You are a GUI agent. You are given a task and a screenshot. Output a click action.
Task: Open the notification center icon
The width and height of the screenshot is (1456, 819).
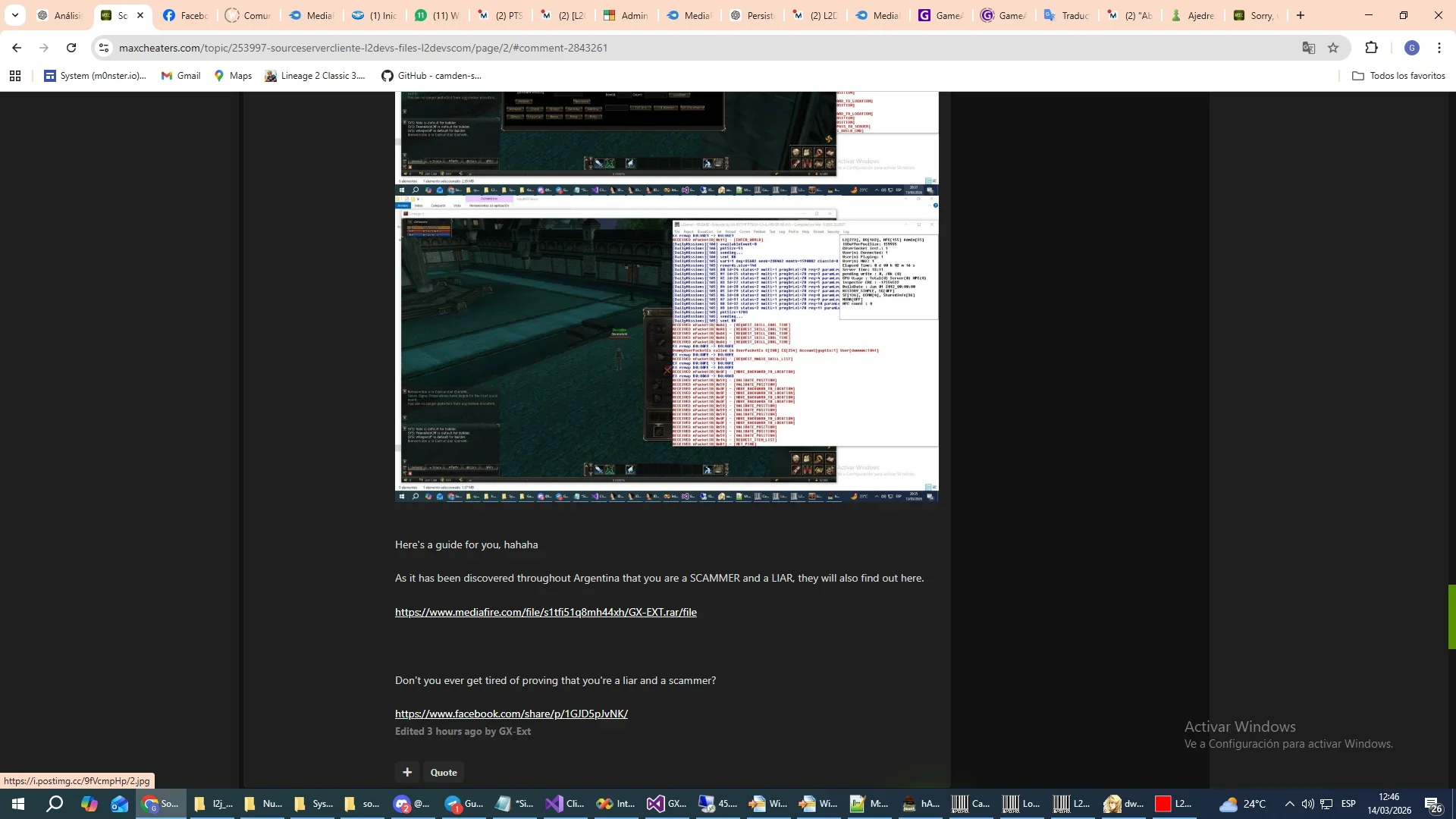click(x=1434, y=804)
